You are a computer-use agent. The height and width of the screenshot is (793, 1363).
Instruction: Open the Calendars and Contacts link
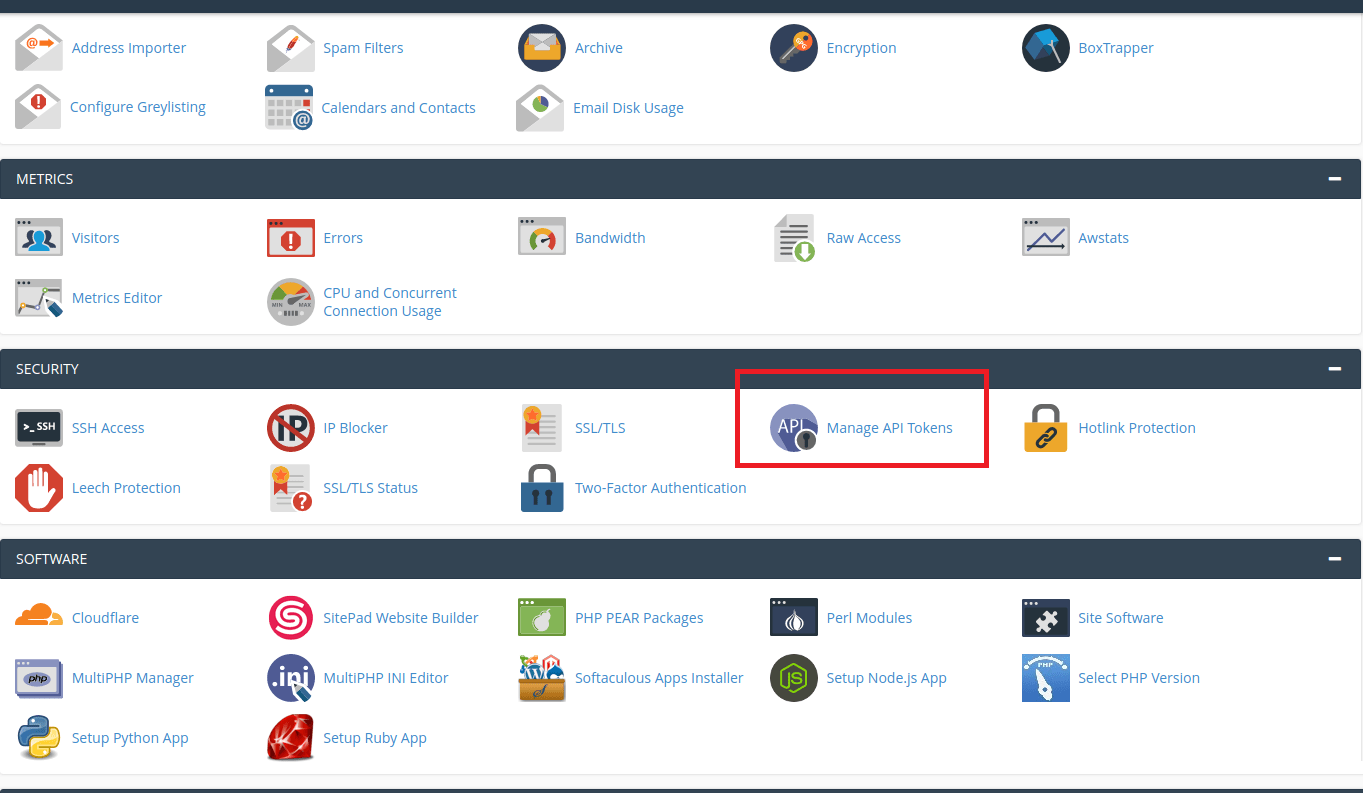pos(398,108)
